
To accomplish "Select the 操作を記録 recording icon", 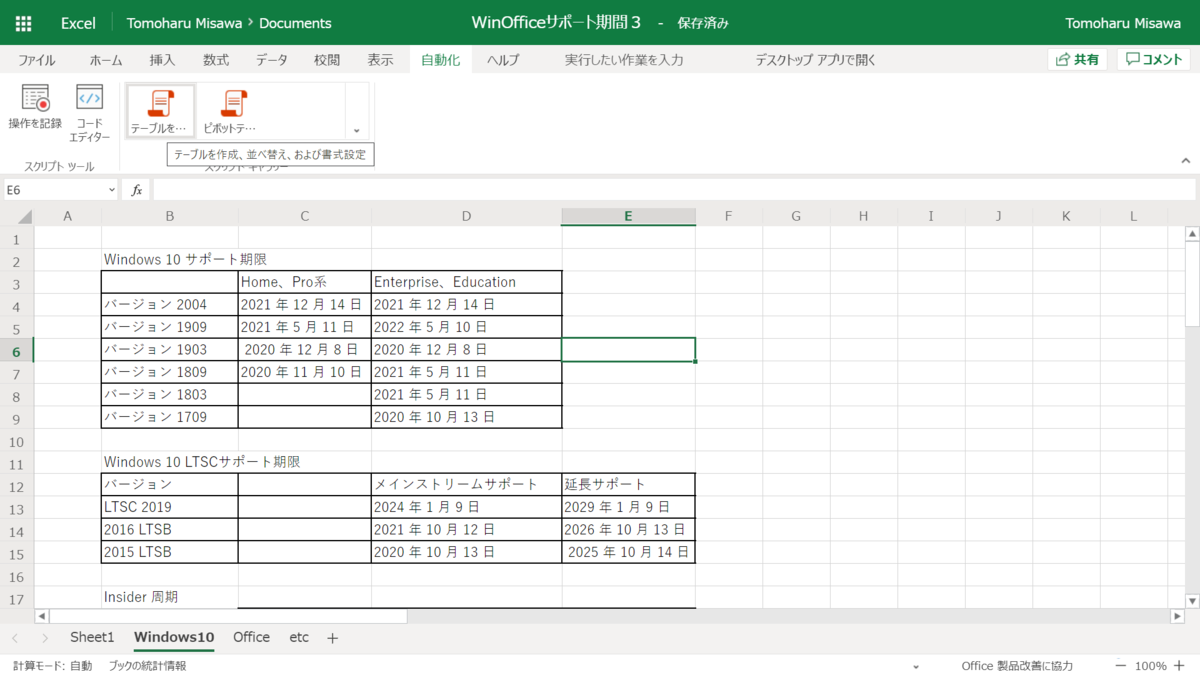I will tap(35, 108).
